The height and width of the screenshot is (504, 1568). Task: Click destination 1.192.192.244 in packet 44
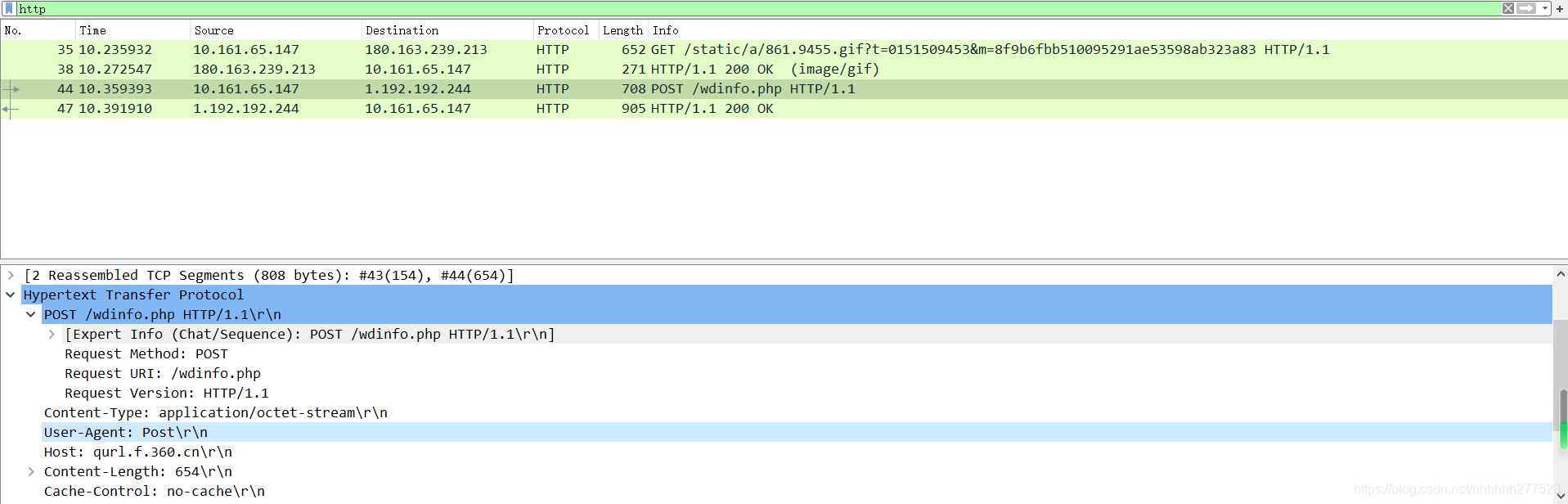click(x=418, y=89)
